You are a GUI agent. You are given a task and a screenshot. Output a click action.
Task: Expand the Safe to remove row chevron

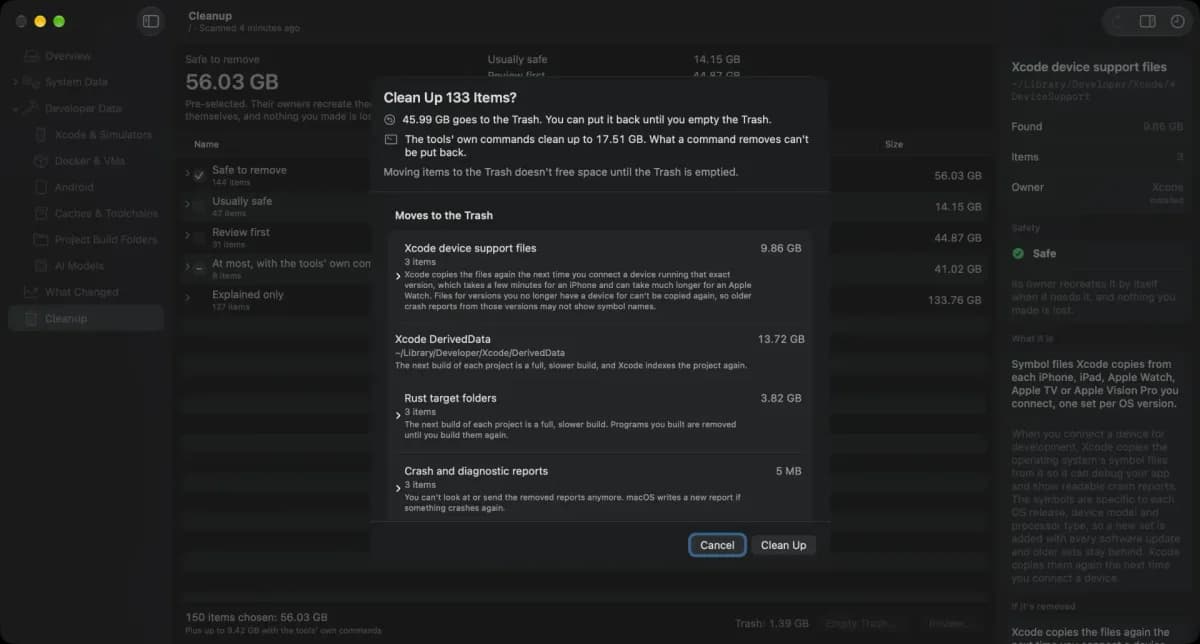pyautogui.click(x=187, y=175)
